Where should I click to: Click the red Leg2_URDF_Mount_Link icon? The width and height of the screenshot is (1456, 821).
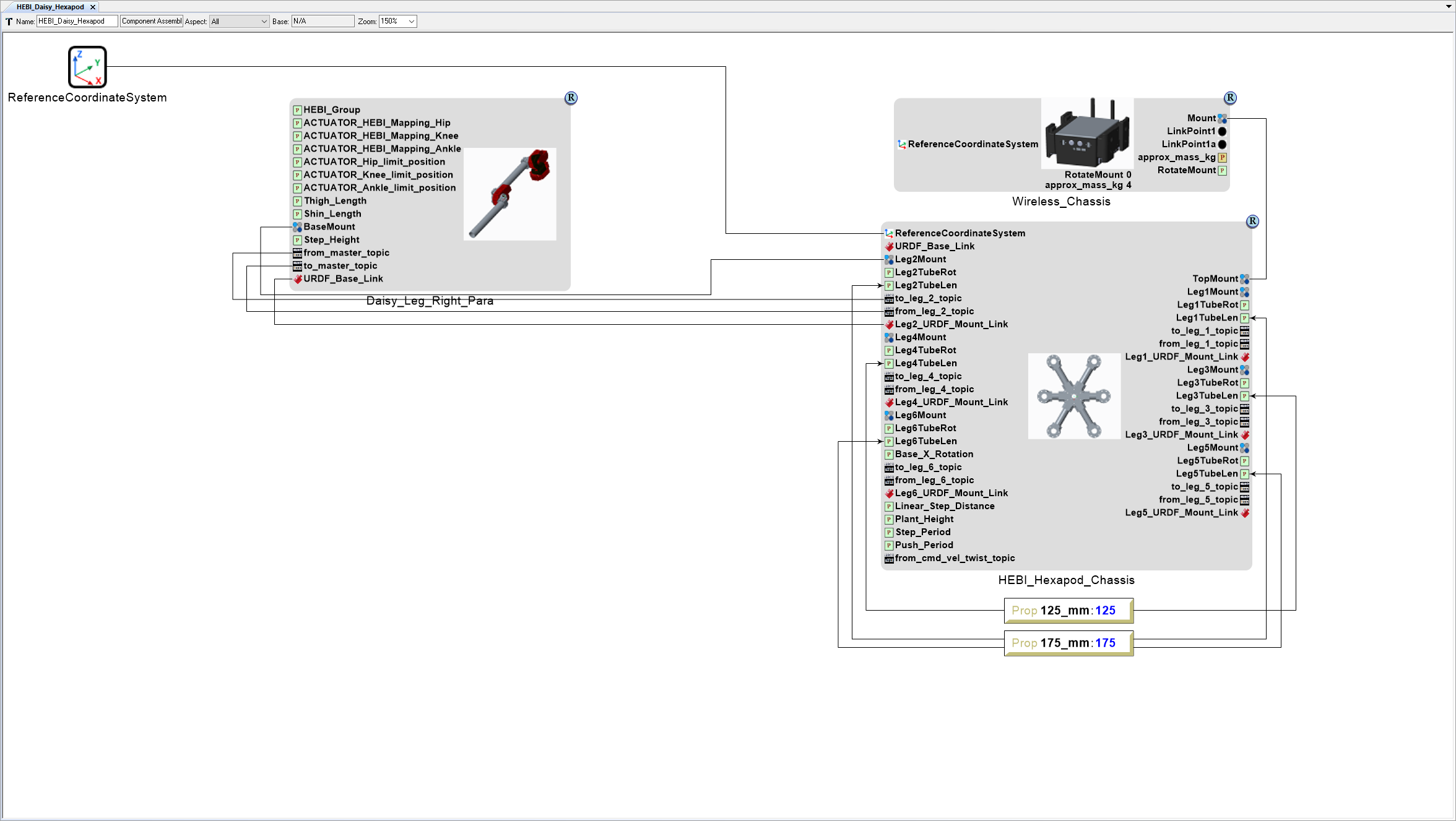890,324
